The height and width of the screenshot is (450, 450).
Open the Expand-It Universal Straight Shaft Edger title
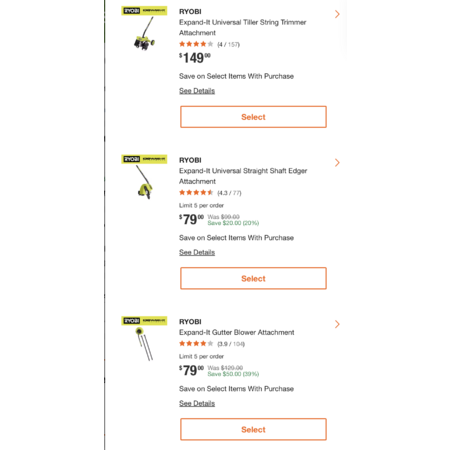click(243, 176)
